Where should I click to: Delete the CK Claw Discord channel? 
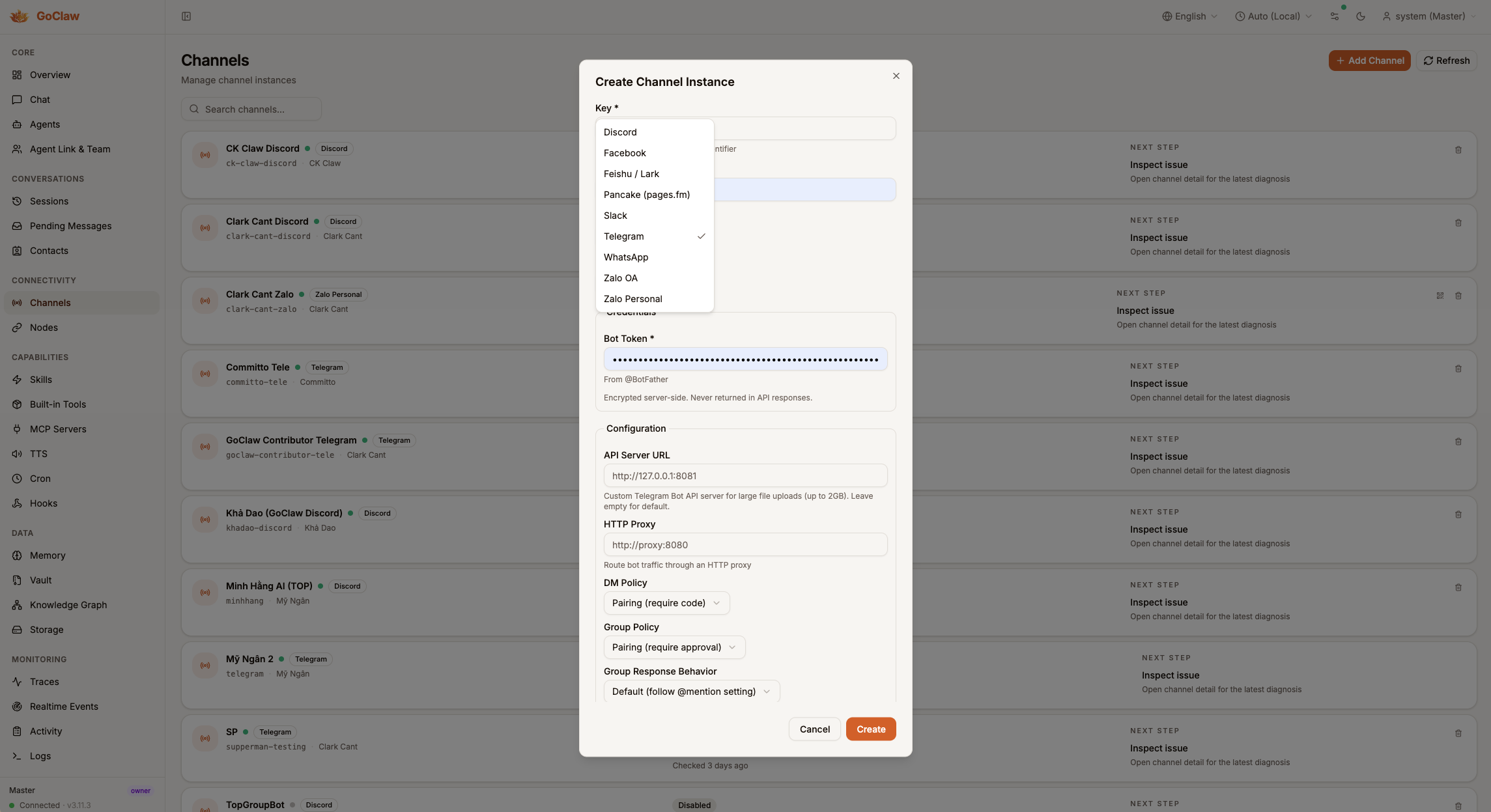(x=1458, y=150)
